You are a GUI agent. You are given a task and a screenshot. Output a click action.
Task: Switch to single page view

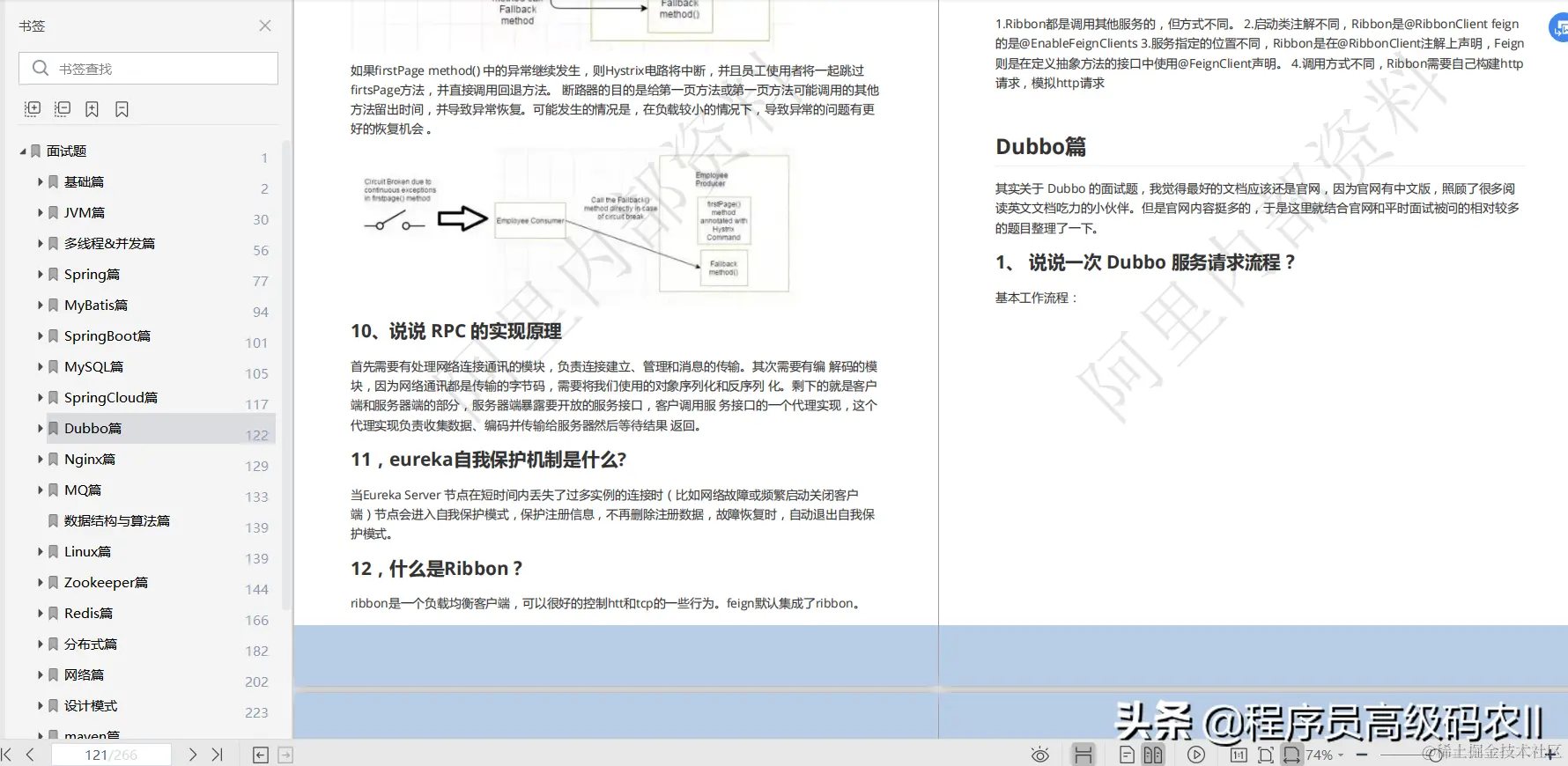pos(1127,755)
